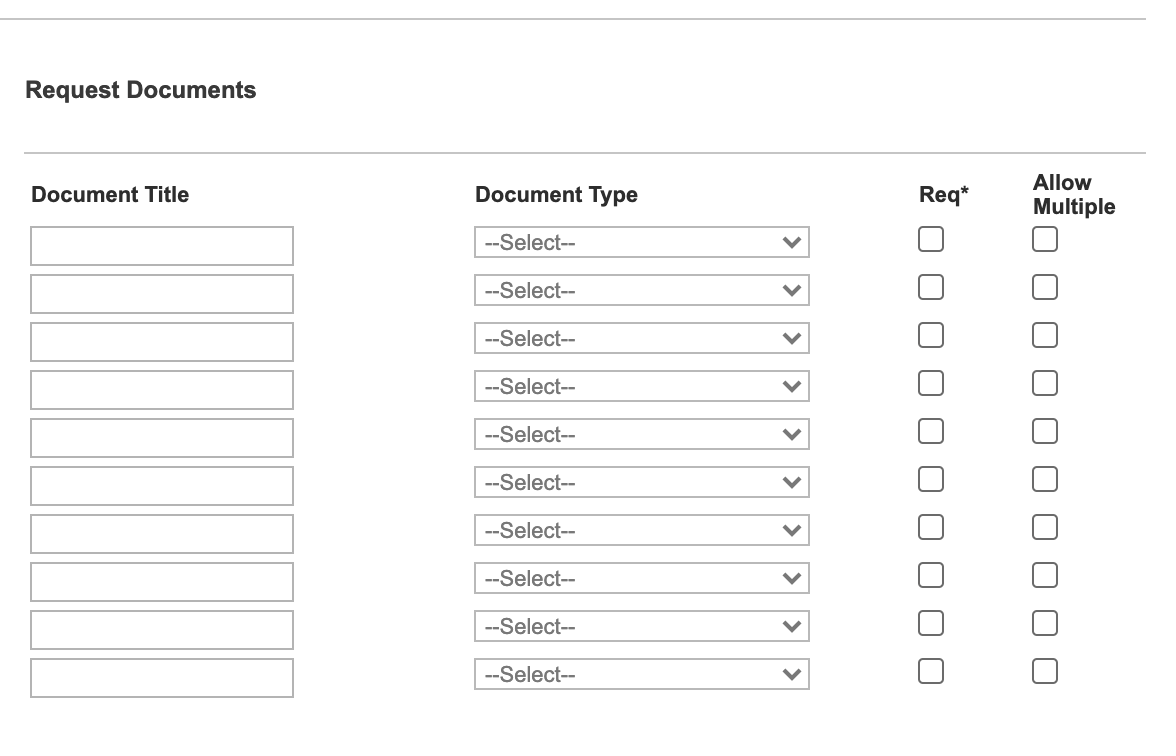Check the Req box in the first row
The image size is (1176, 756).
coord(931,240)
